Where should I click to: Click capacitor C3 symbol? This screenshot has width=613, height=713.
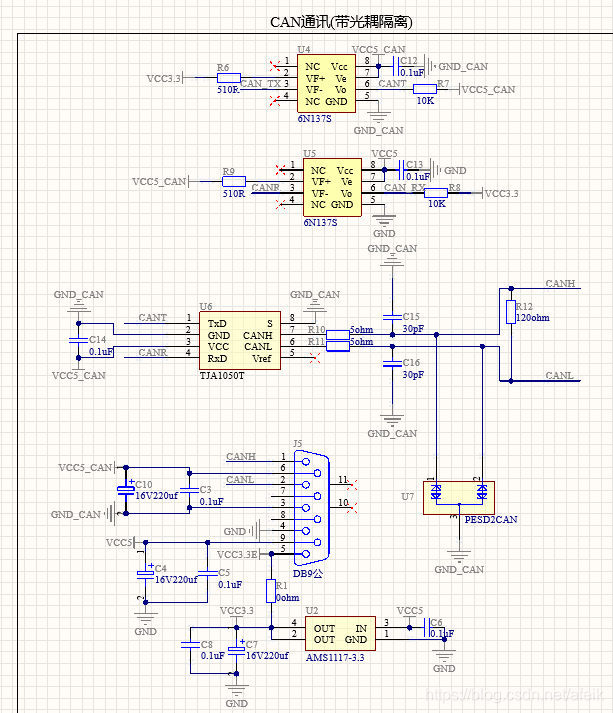point(189,490)
